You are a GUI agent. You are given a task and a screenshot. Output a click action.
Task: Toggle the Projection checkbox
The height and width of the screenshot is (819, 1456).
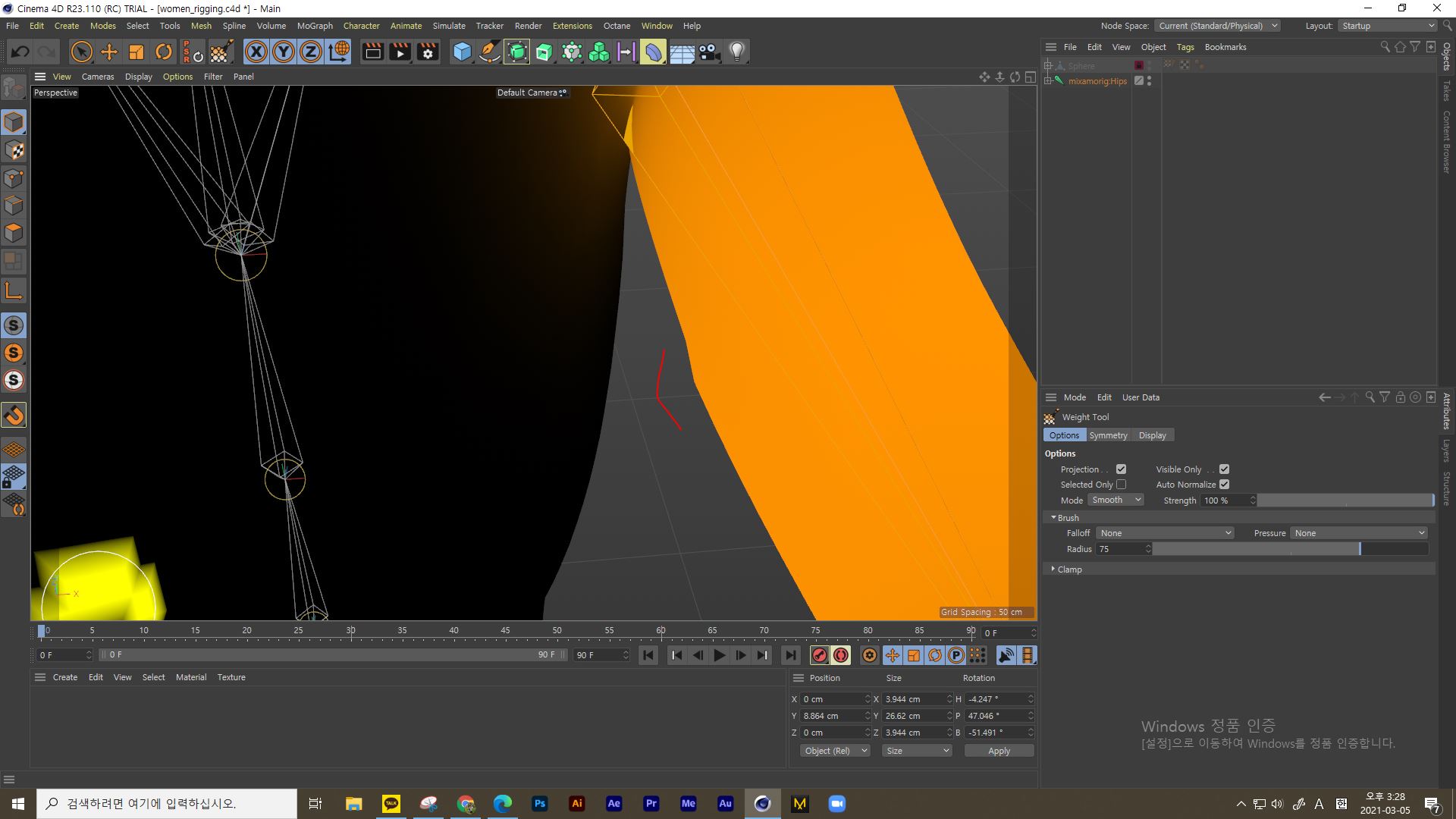pos(1121,469)
